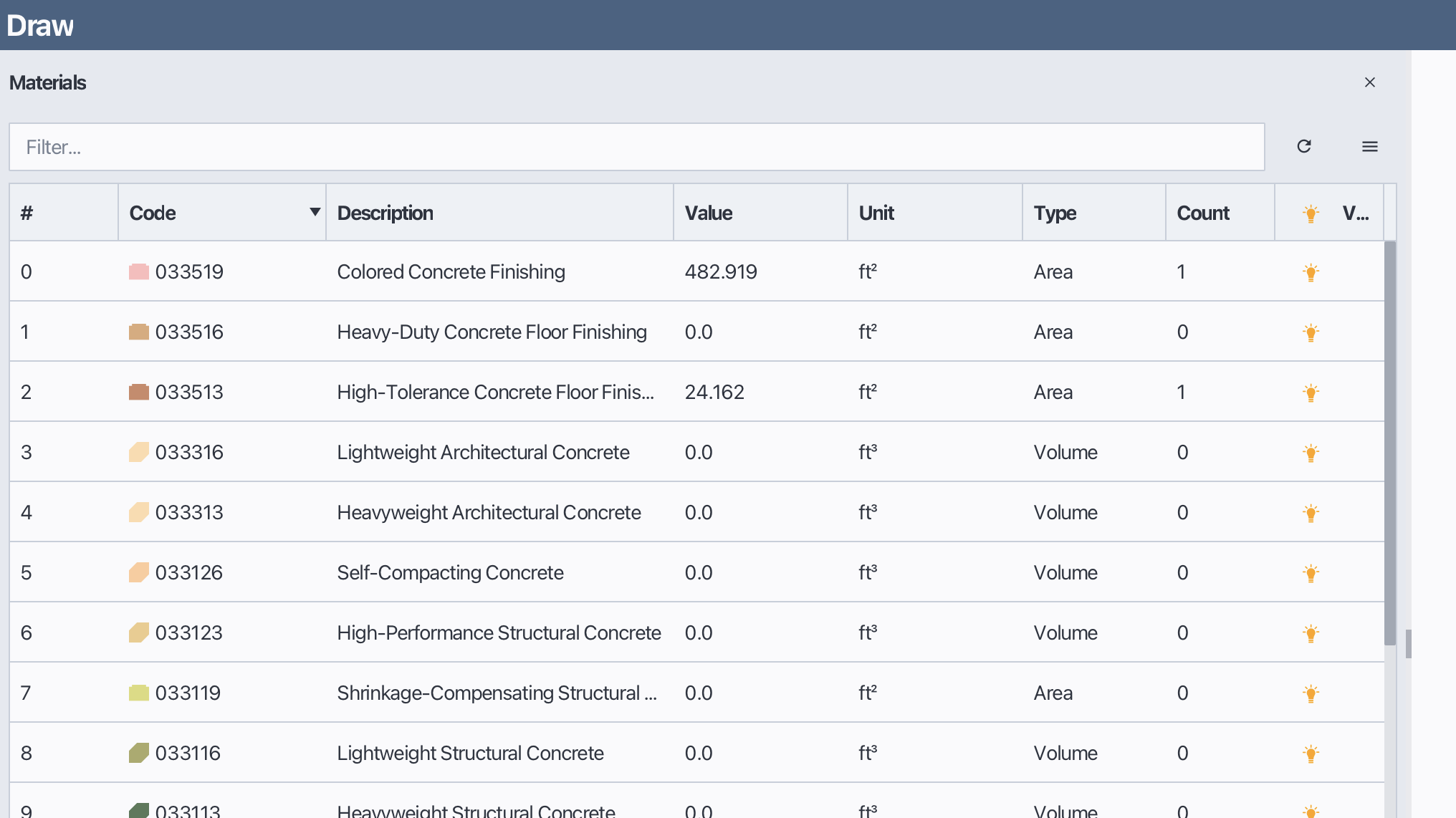Click the yellow swatch beside code 033119
This screenshot has height=818, width=1456.
pos(138,693)
